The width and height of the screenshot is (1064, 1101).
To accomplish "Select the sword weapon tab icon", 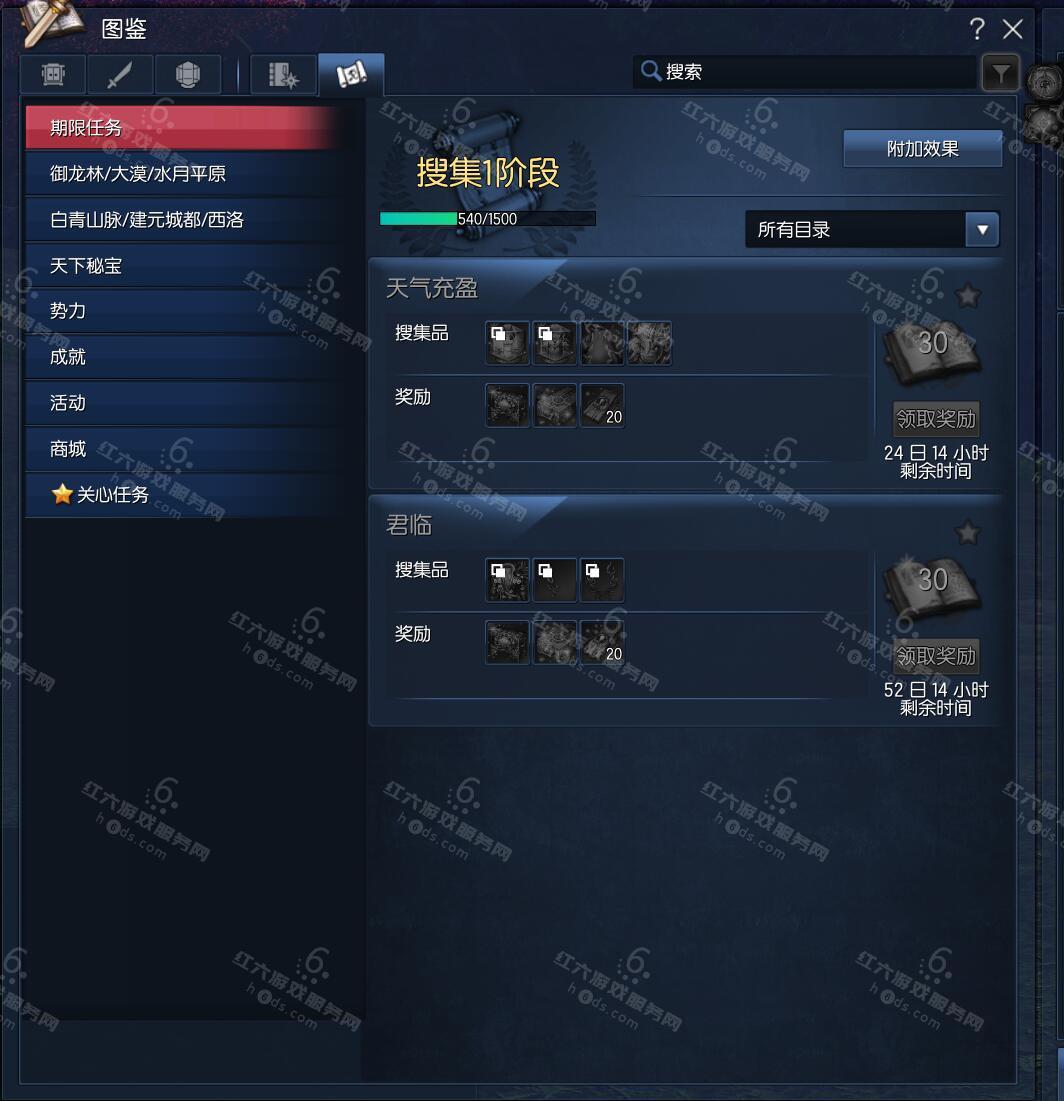I will click(x=119, y=74).
